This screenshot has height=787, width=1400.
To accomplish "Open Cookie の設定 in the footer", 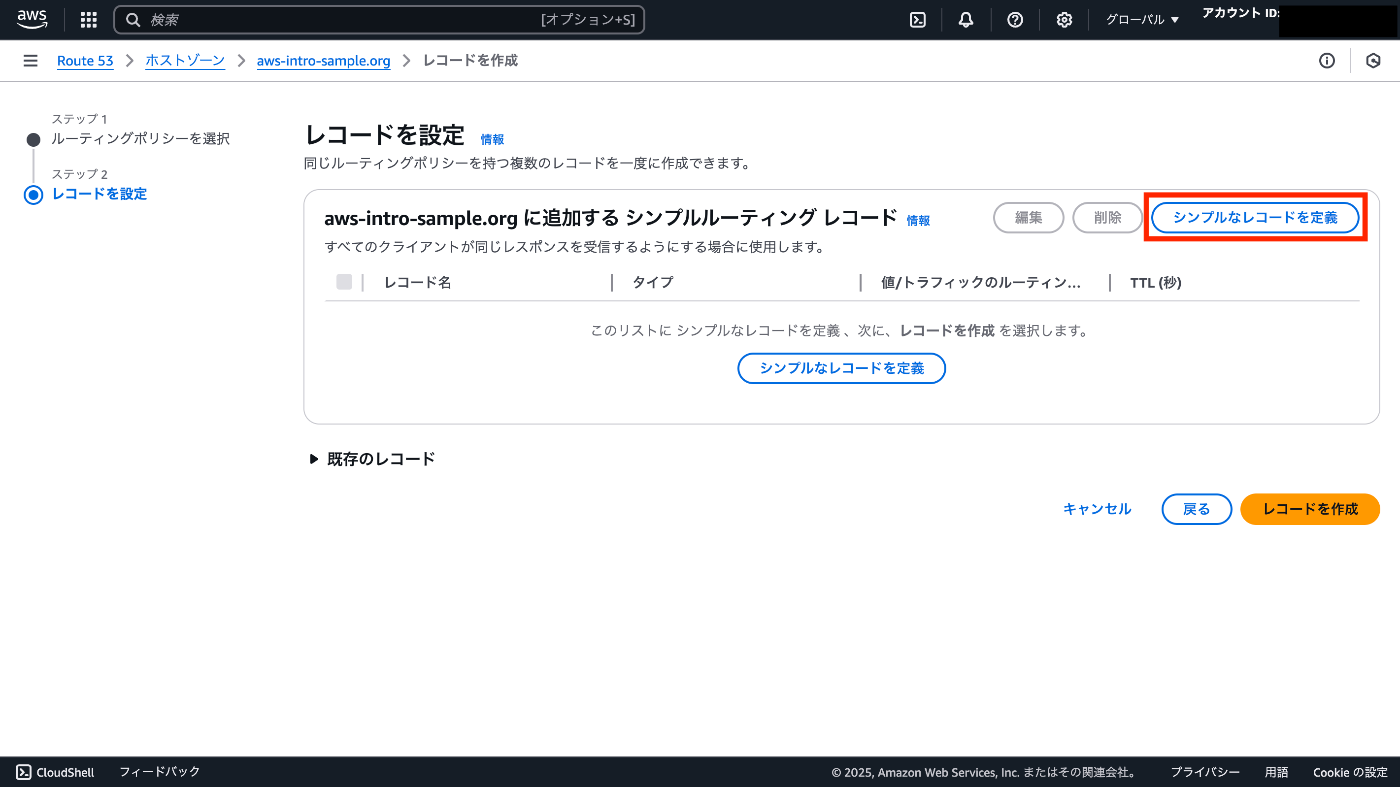I will [1350, 772].
